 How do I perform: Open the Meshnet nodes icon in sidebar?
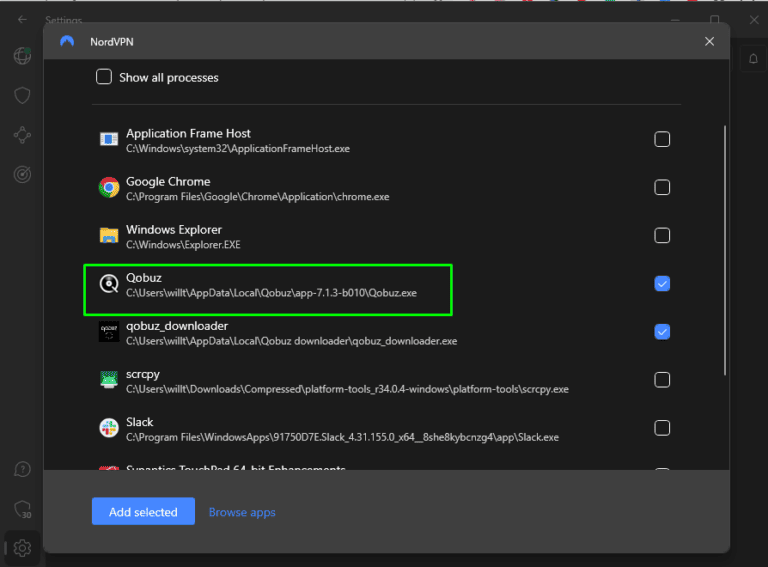(22, 135)
